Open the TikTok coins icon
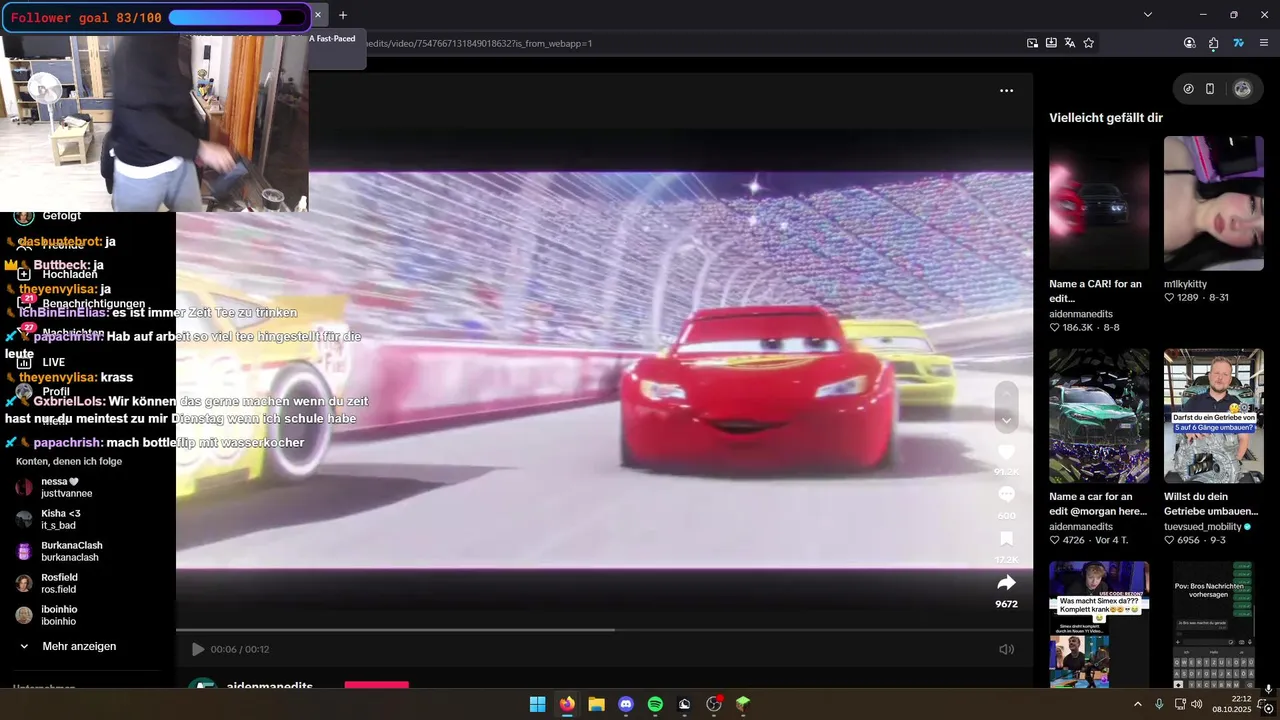The width and height of the screenshot is (1280, 720). coord(1188,89)
